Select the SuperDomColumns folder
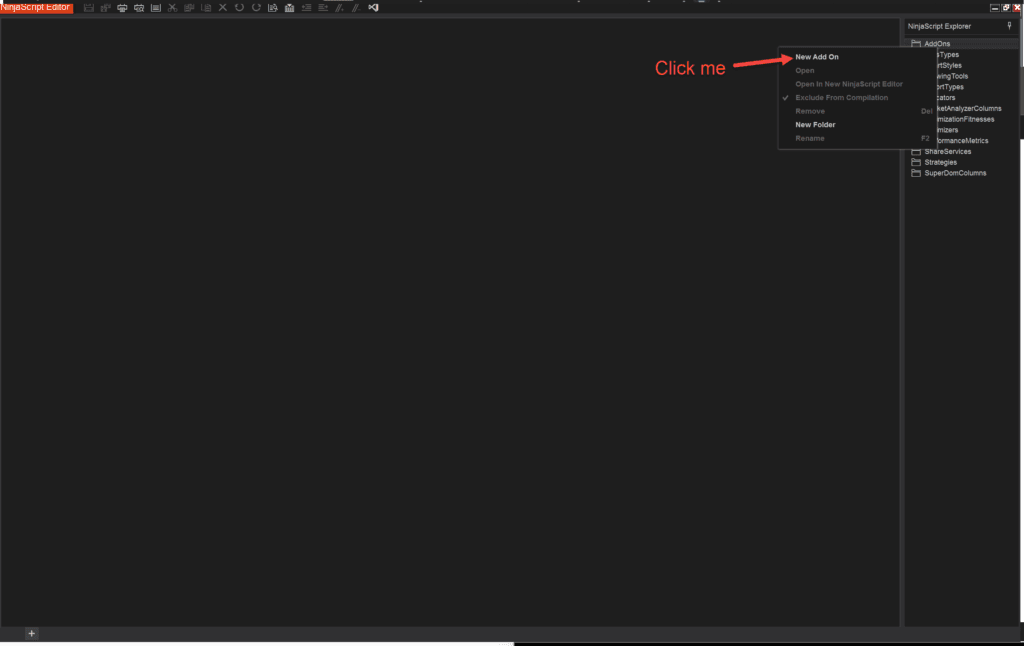 click(x=955, y=173)
